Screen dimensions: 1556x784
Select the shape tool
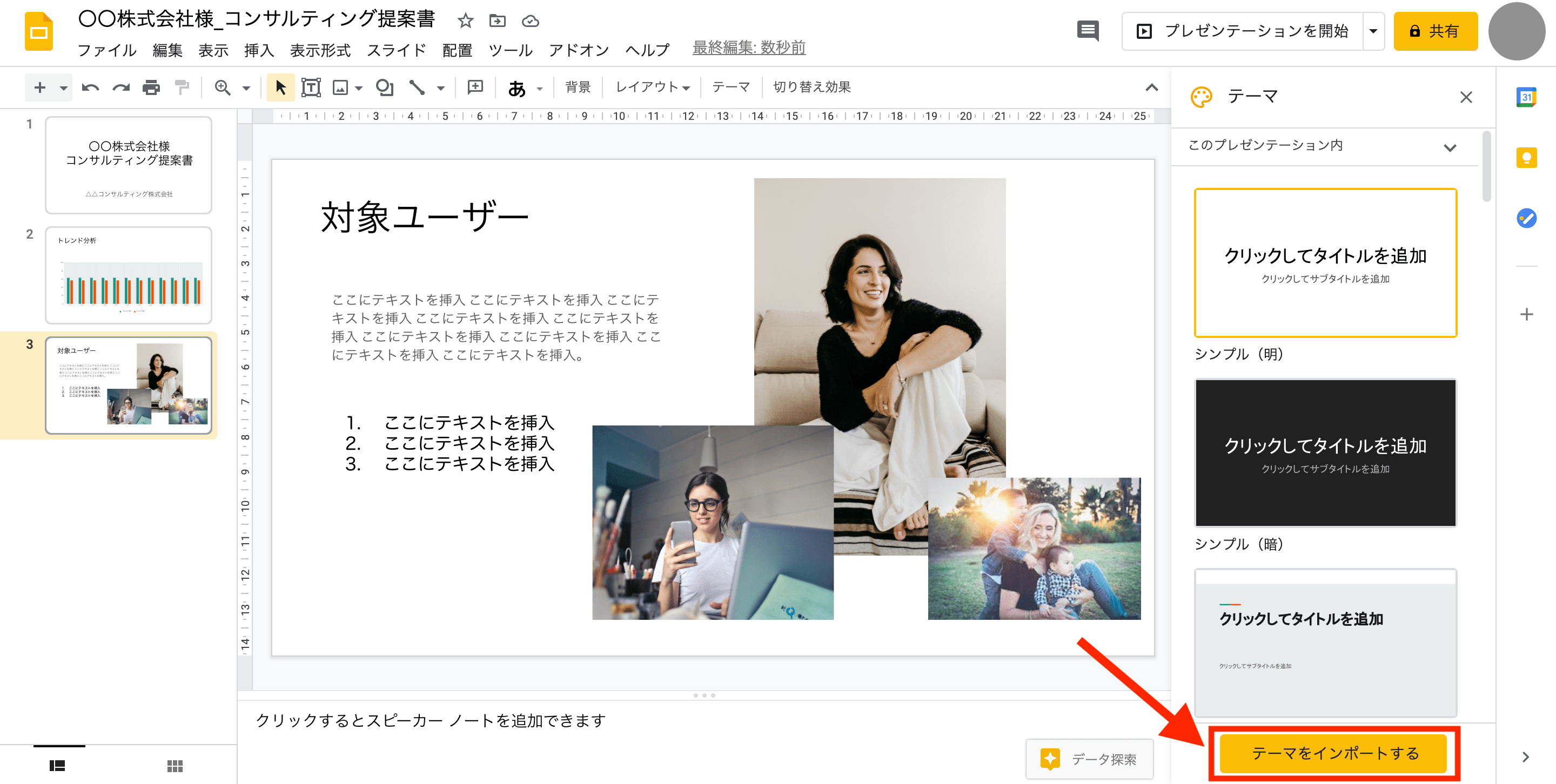pos(384,88)
